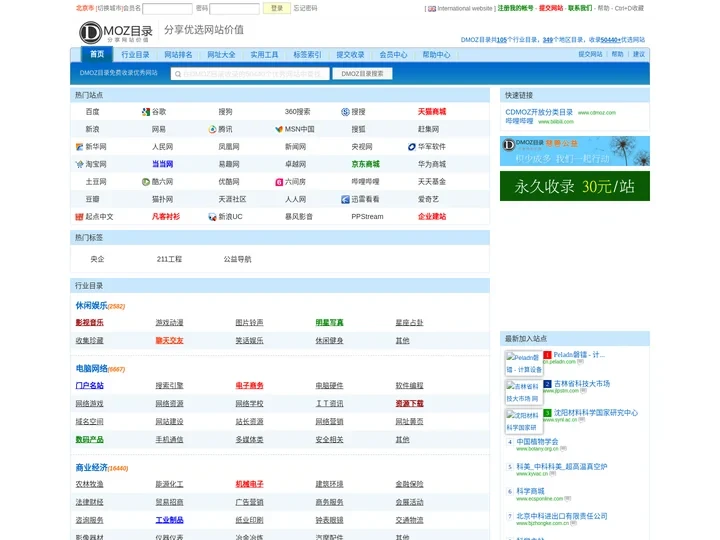The width and height of the screenshot is (720, 540).
Task: Open the 天猫商城 link
Action: (432, 112)
